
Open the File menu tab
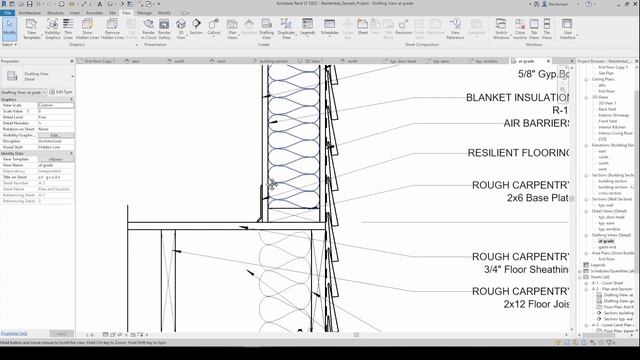pos(7,13)
